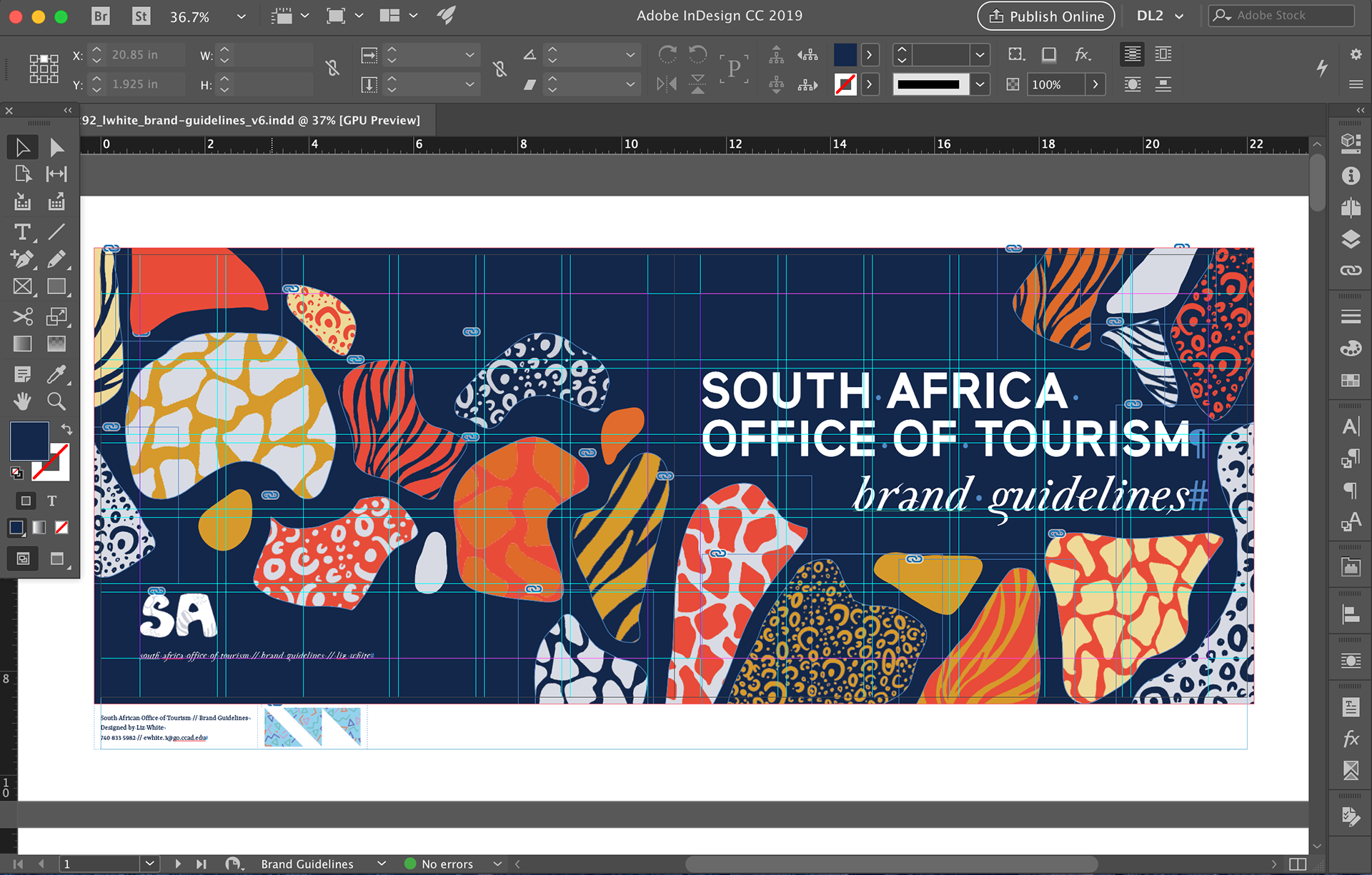Viewport: 1372px width, 875px height.
Task: Expand the Brand Guidelines preflight profile menu
Action: click(382, 864)
